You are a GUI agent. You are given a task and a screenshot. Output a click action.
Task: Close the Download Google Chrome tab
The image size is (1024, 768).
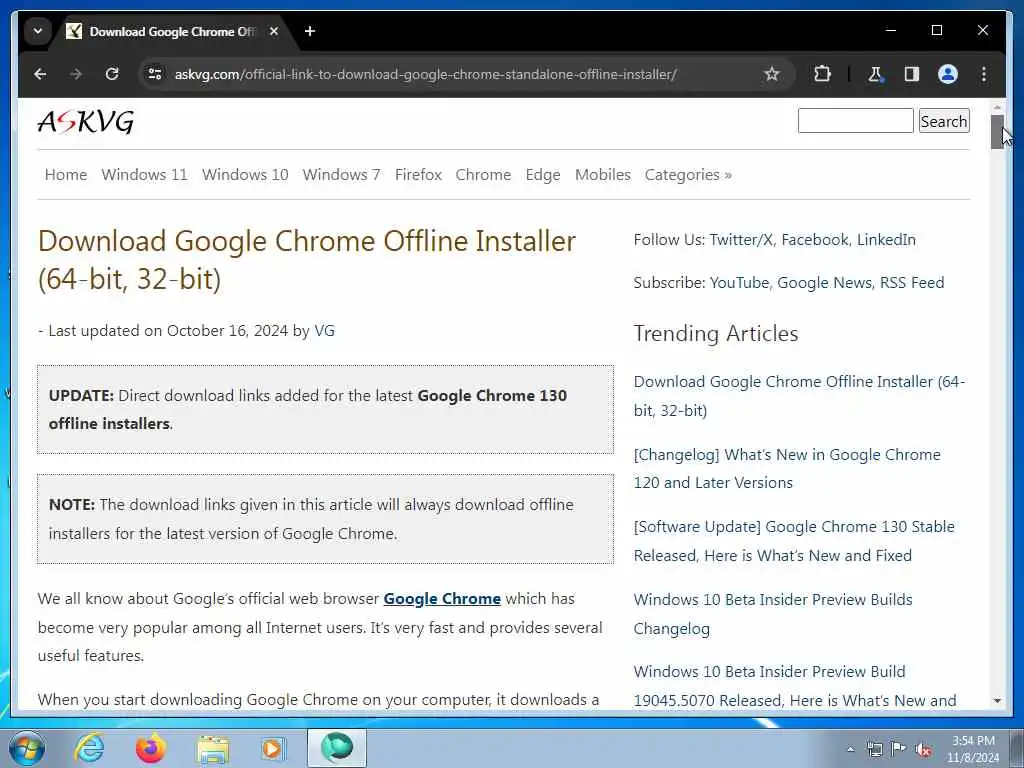[274, 31]
